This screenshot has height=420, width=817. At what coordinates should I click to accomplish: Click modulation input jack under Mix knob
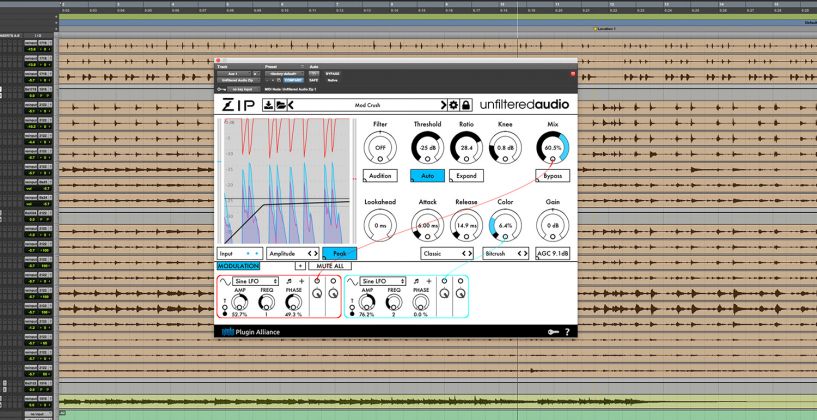[552, 158]
